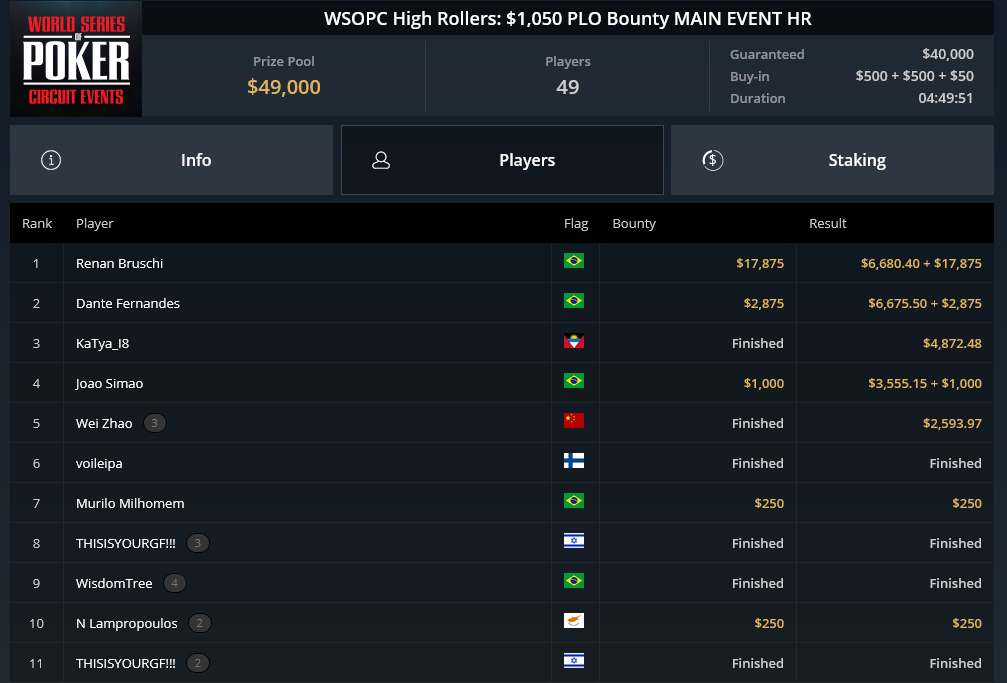The image size is (1007, 683).
Task: Click the Prize Pool amount '$49,000'
Action: [x=284, y=87]
